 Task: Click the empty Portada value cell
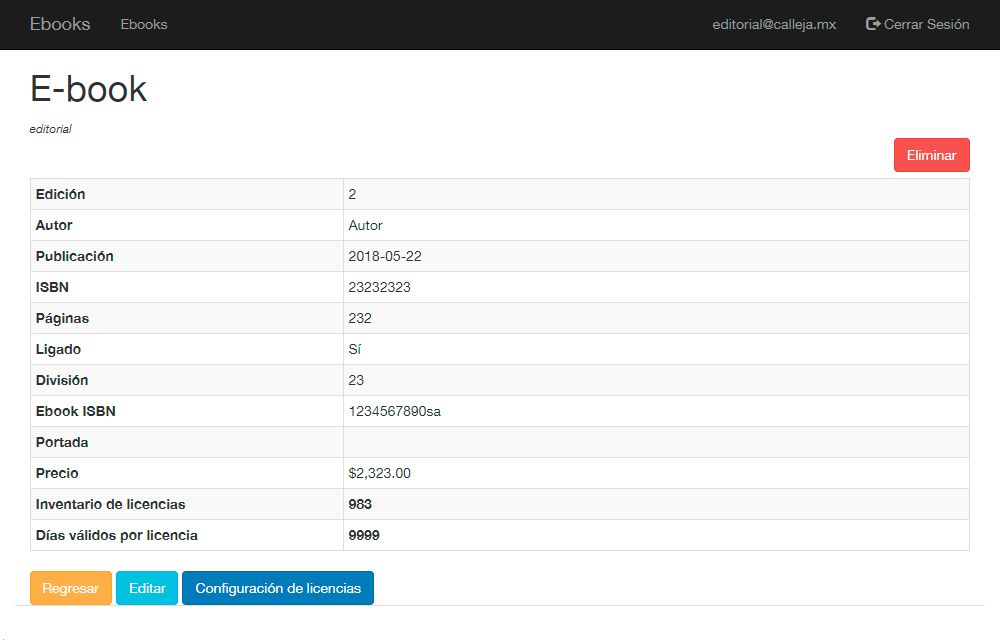(x=655, y=442)
